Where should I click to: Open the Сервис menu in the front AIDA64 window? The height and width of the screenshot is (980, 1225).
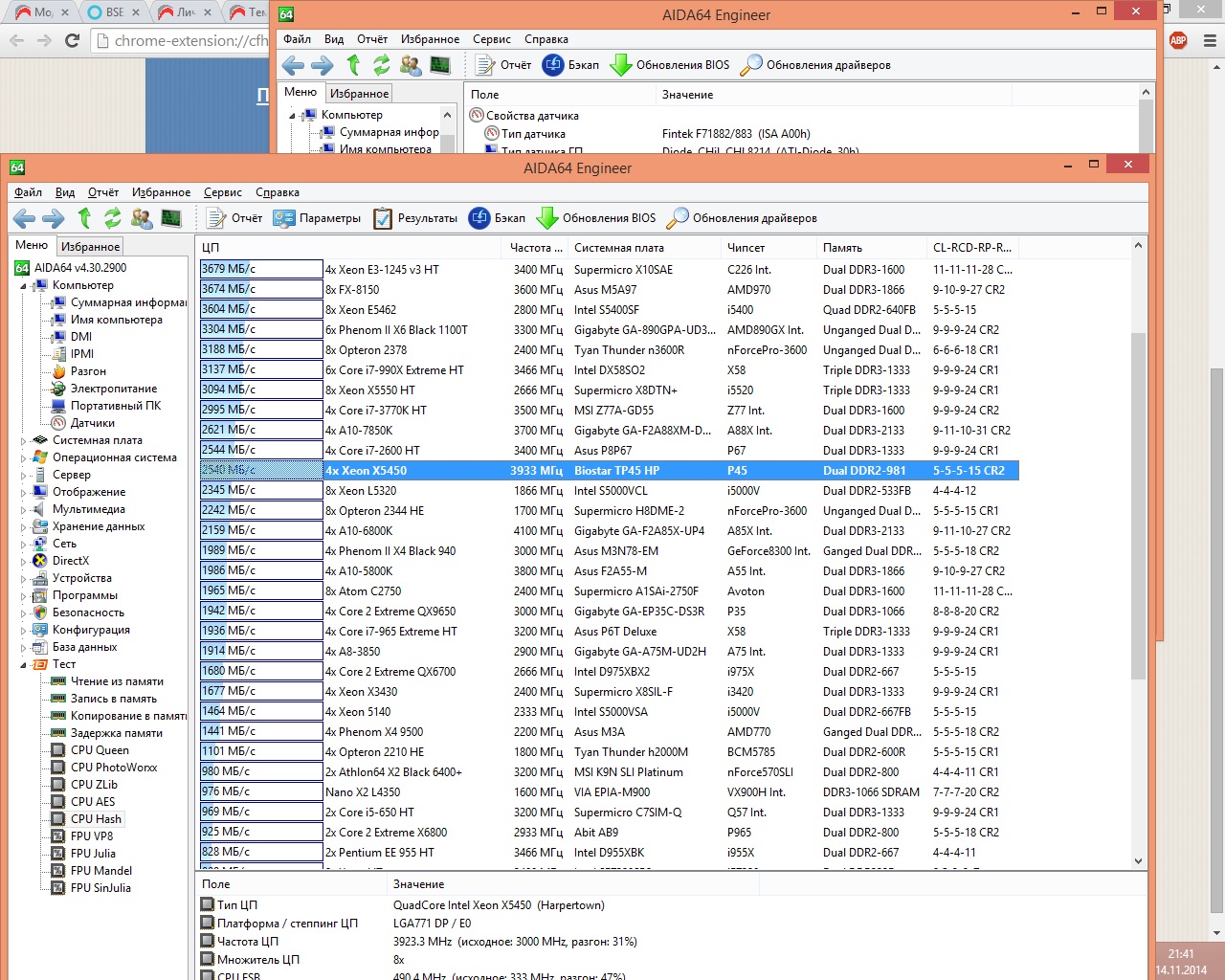[223, 192]
